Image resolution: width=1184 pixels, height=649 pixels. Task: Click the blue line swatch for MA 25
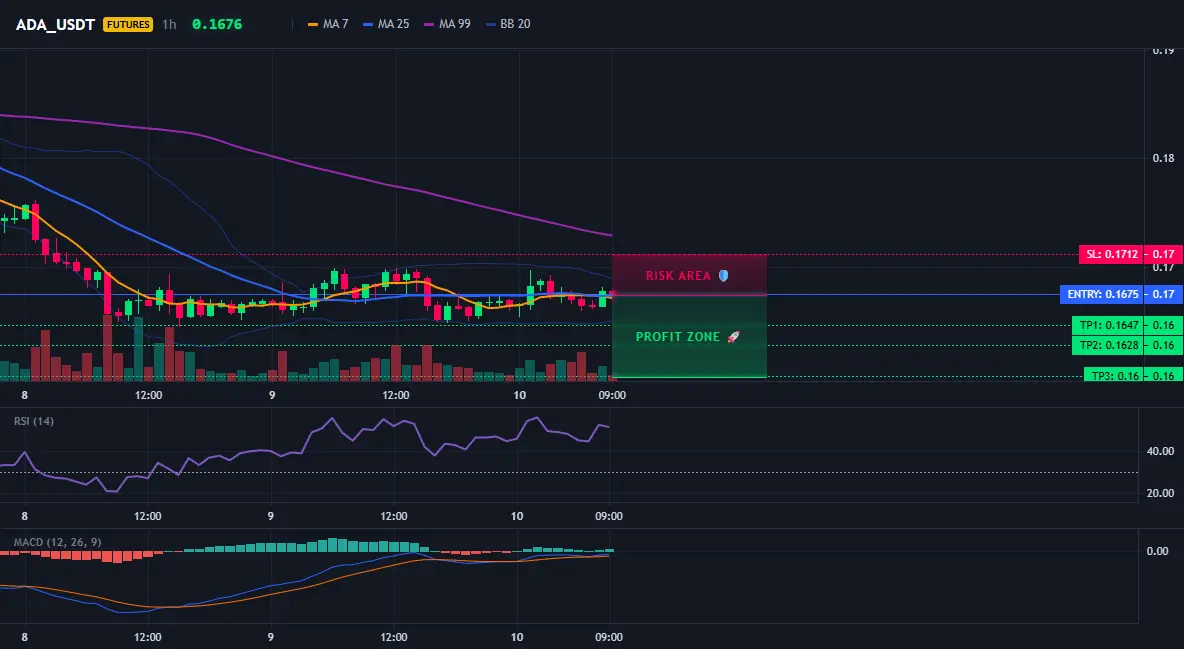pos(368,24)
